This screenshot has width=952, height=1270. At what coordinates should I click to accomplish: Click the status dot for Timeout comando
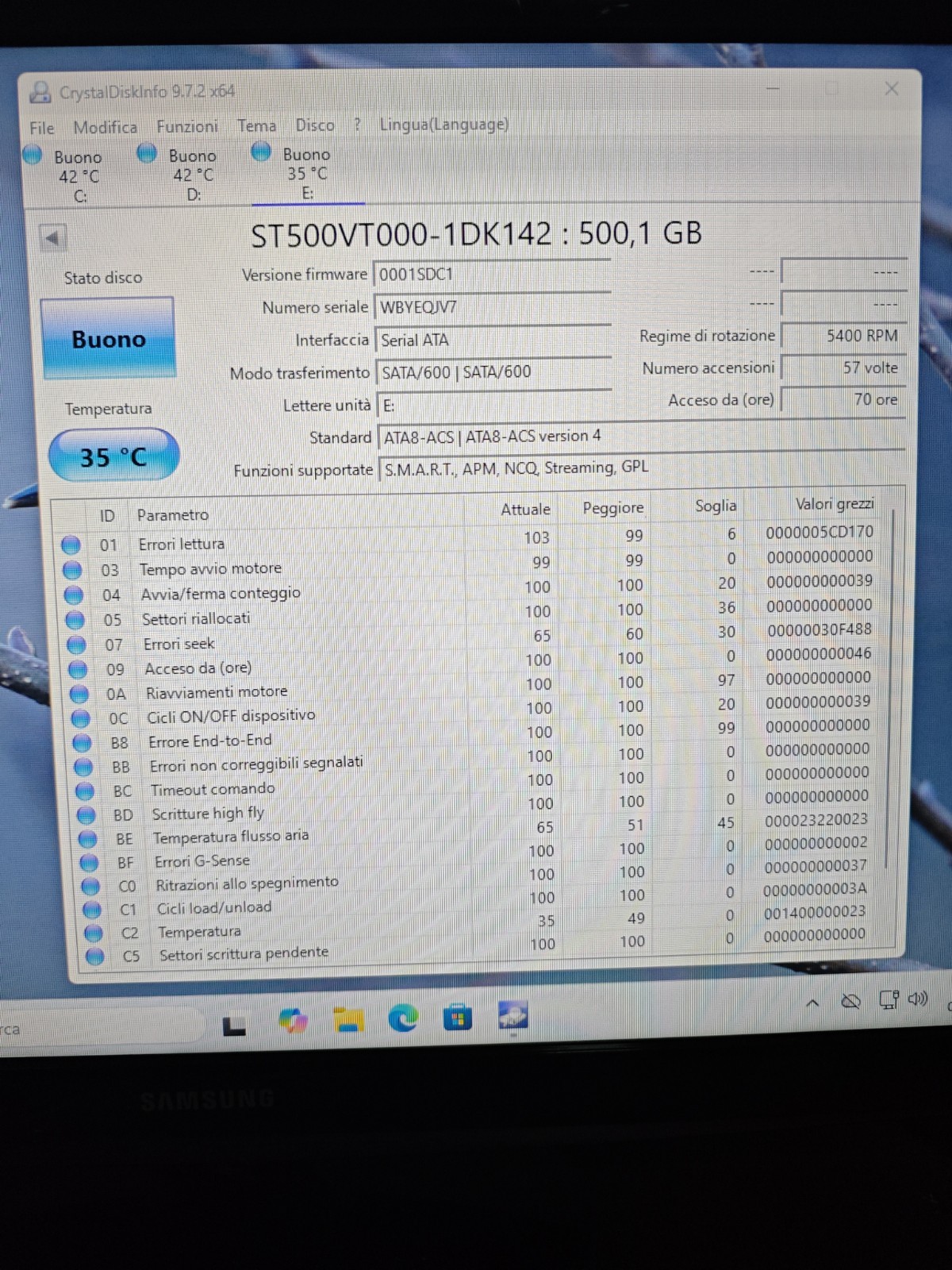pyautogui.click(x=86, y=791)
